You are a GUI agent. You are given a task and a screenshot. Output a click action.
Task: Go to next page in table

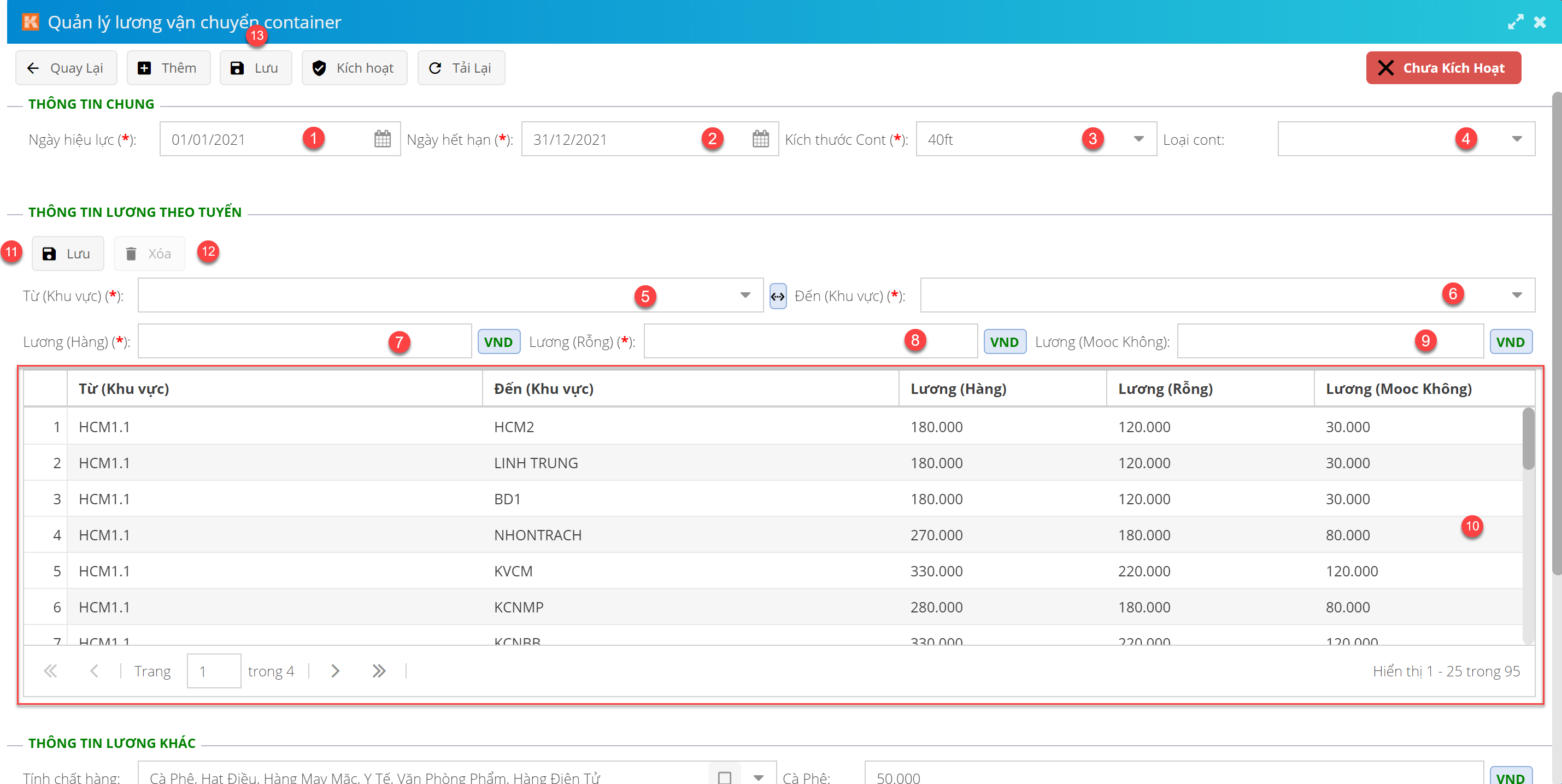click(x=336, y=670)
